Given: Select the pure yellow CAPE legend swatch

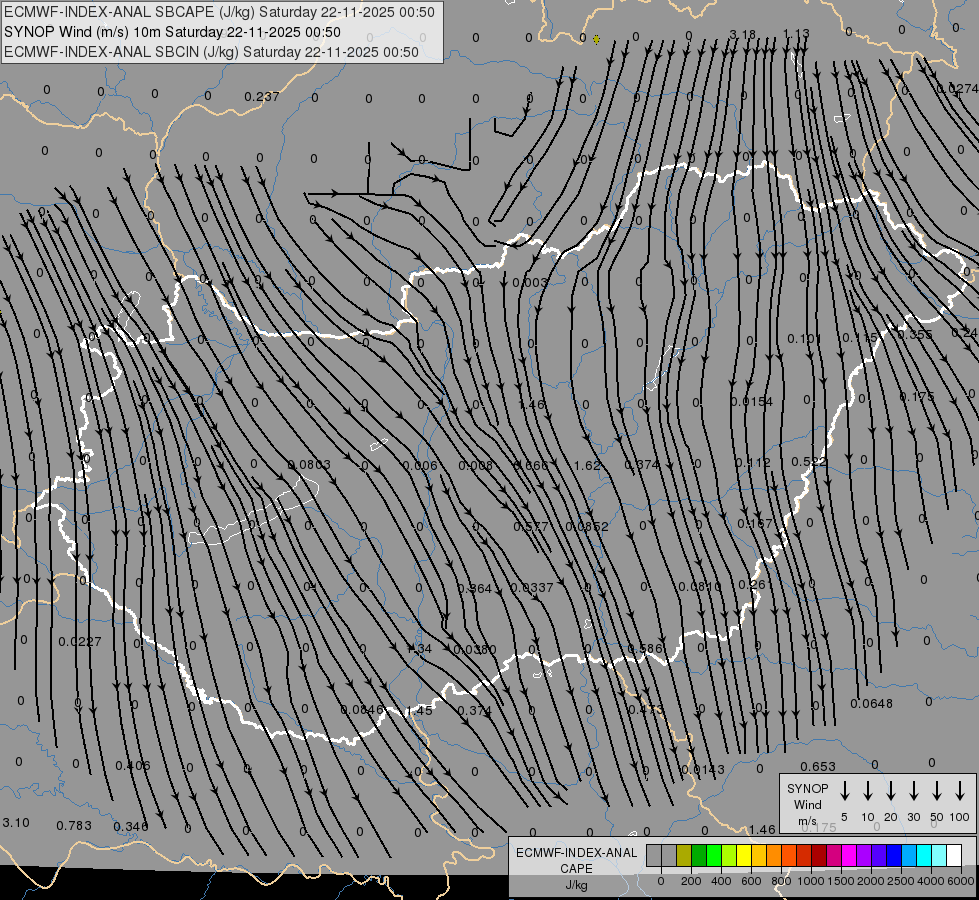Looking at the screenshot, I should click(x=744, y=856).
